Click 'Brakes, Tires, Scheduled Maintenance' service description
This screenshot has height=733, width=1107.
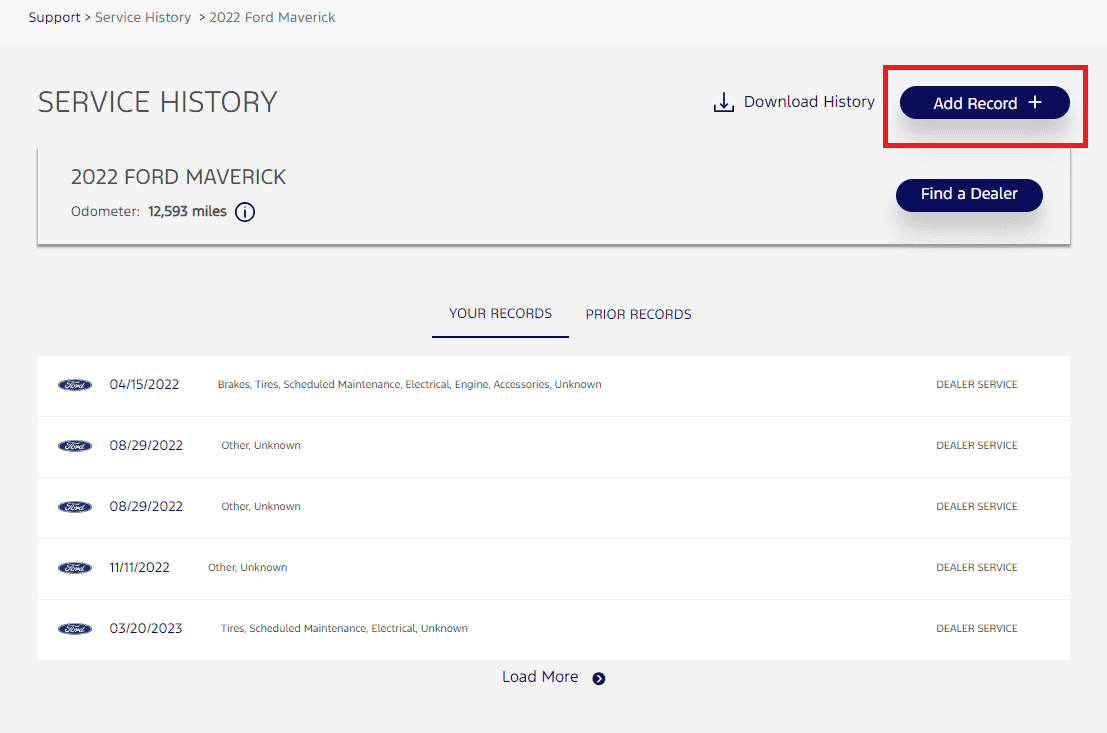tap(409, 385)
